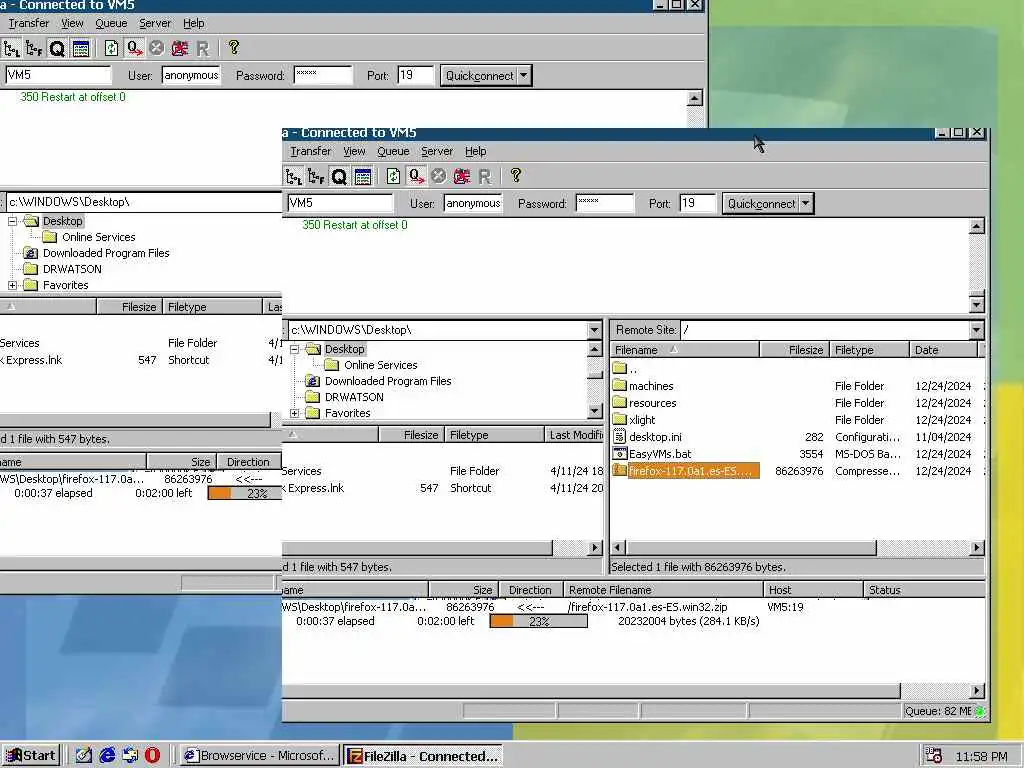Toggle local tree view in front FileZilla toolbar

coord(294,176)
